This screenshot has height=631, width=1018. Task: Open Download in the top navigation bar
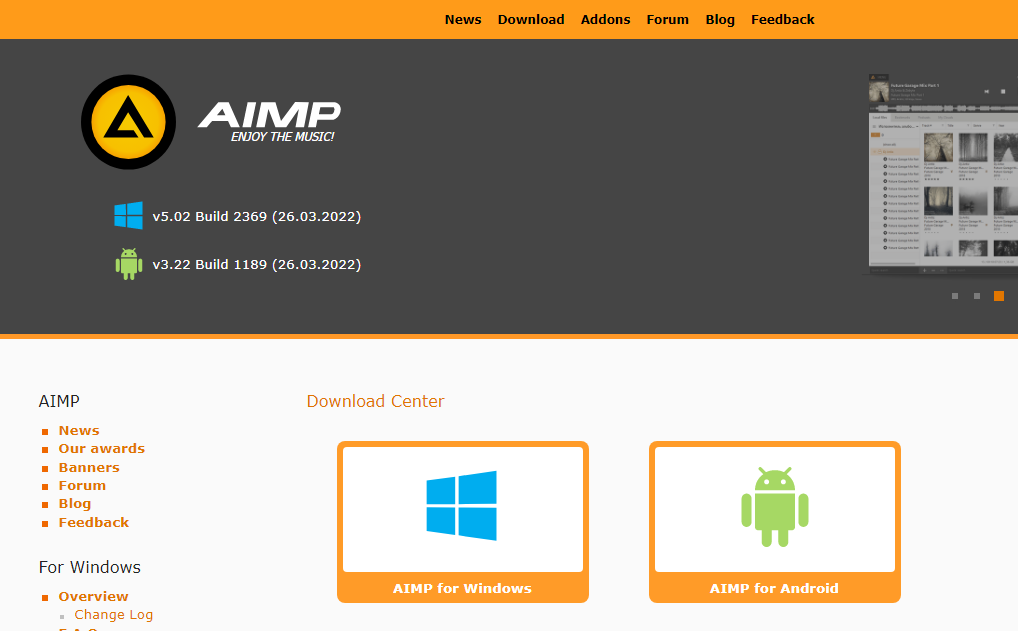(531, 19)
